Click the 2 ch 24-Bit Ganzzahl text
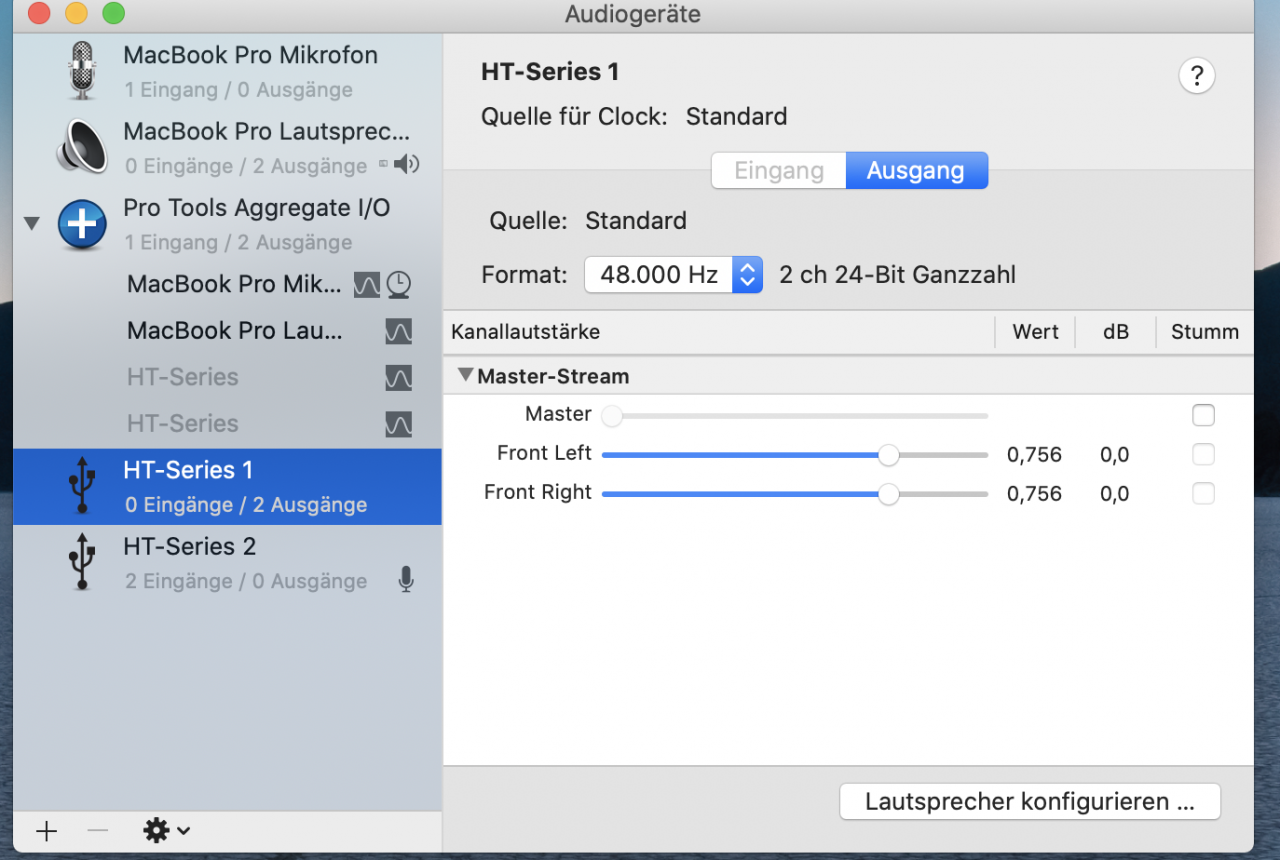Screen dimensions: 1280x860 coord(897,275)
